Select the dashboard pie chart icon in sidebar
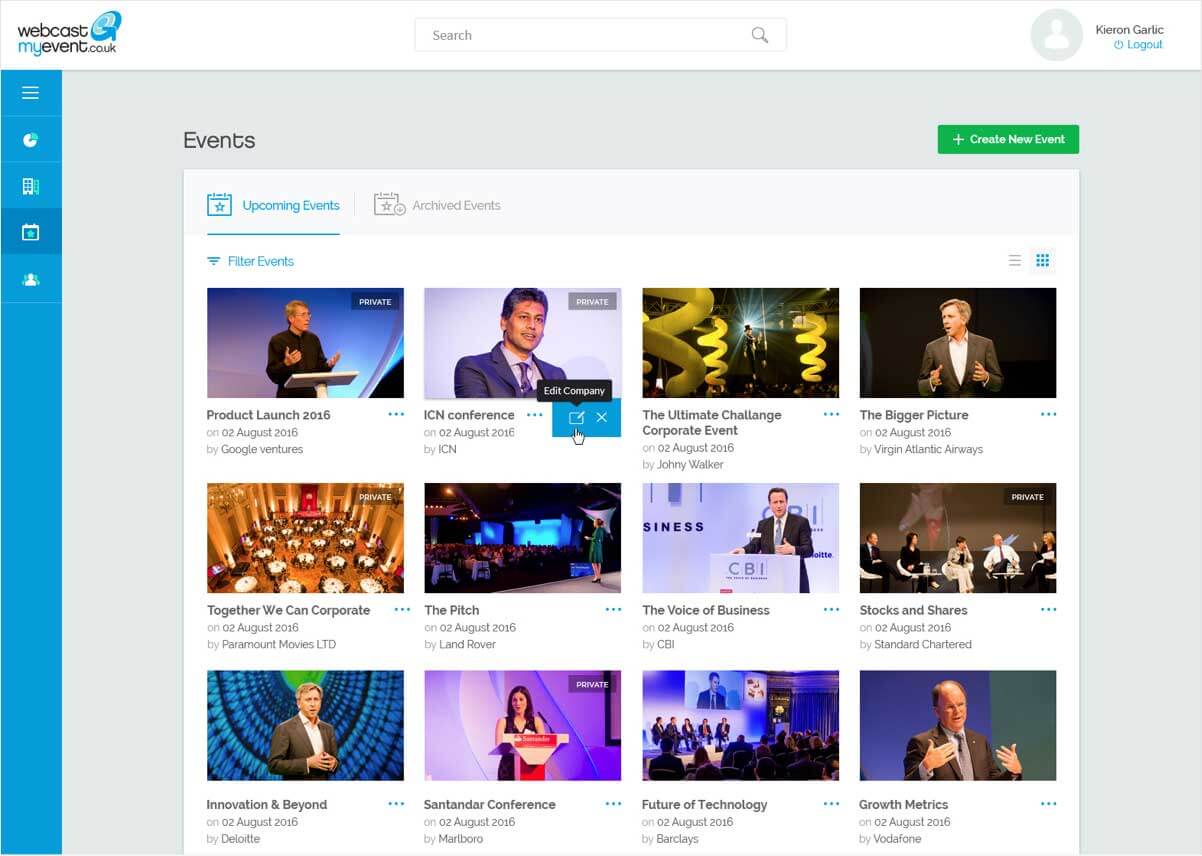The width and height of the screenshot is (1202, 856). [30, 139]
